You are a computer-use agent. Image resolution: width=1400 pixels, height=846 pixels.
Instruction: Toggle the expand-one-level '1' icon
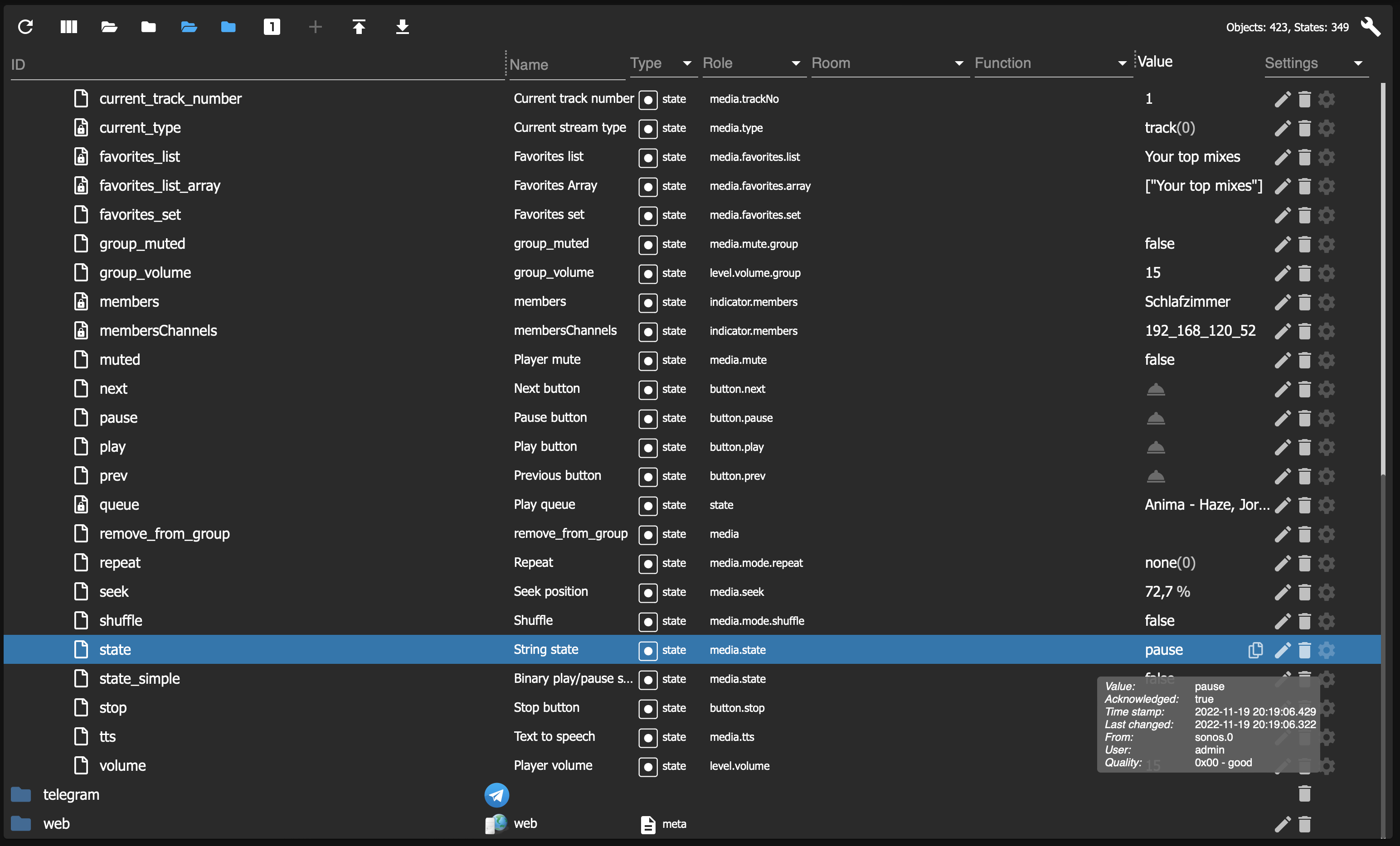tap(272, 27)
